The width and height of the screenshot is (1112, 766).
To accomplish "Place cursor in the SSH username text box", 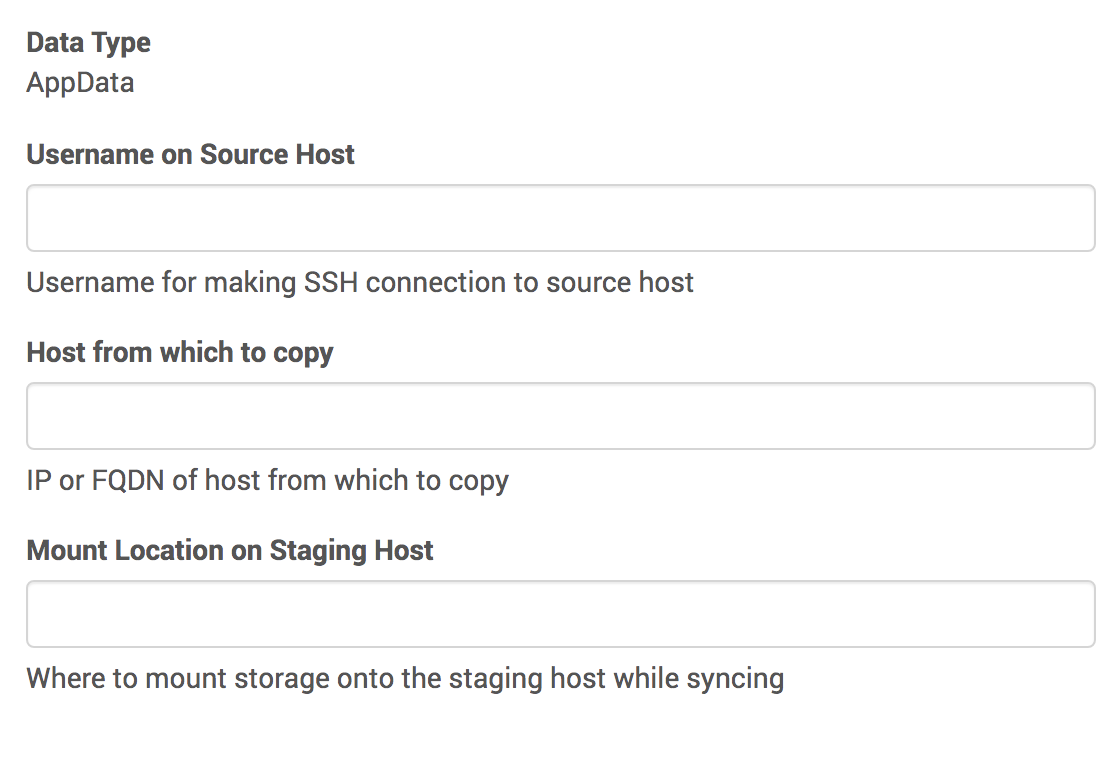I will [560, 218].
